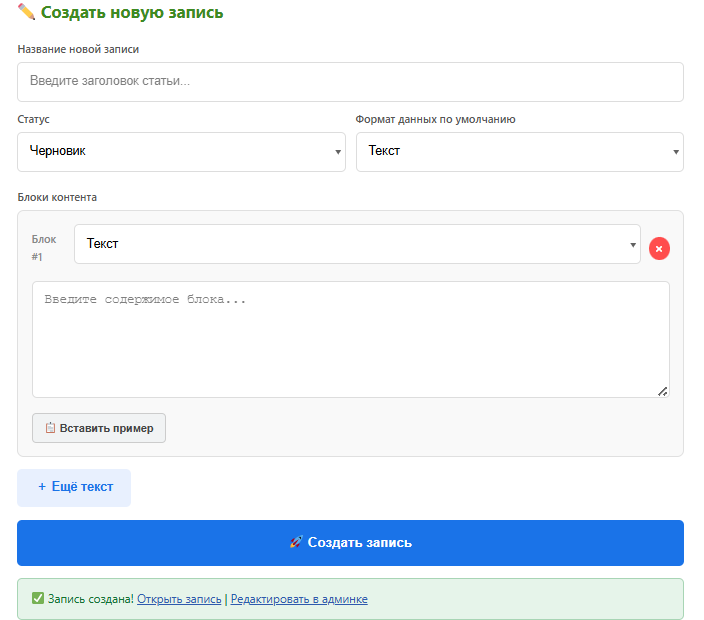Expand the Формат данных по умолчанию dropdown
The width and height of the screenshot is (704, 620).
pyautogui.click(x=519, y=152)
